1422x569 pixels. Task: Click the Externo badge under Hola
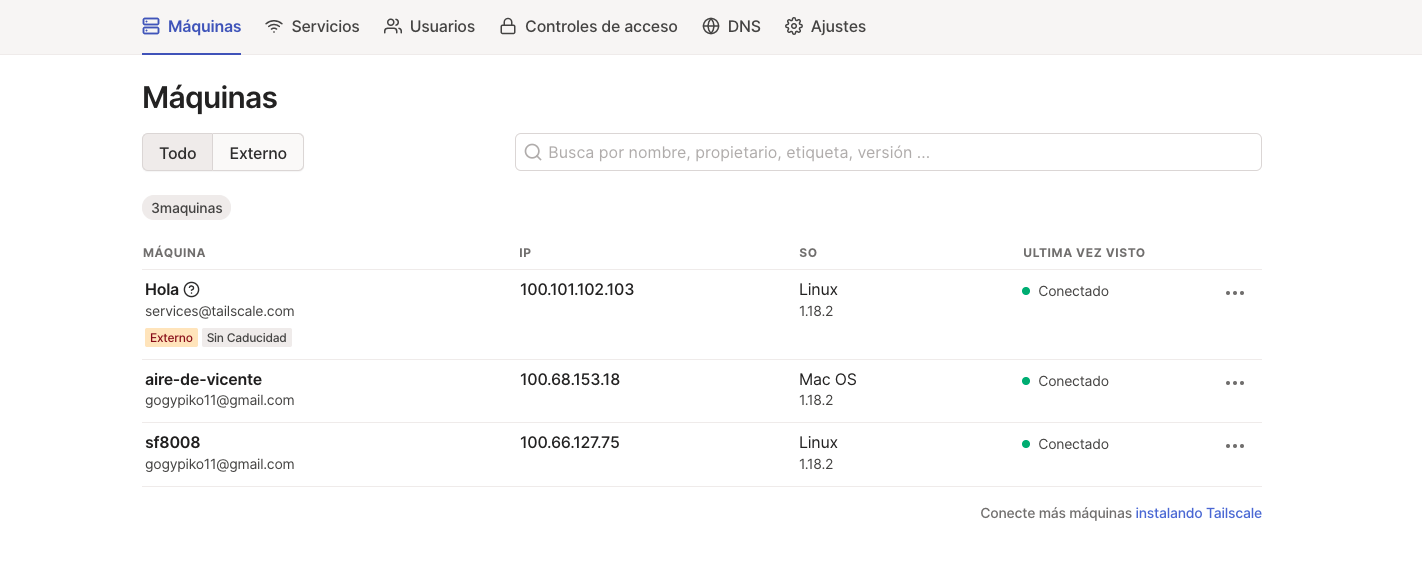(171, 338)
